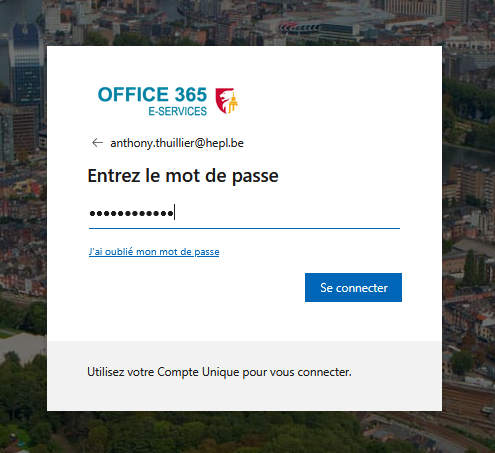Click the gray footer banner area
This screenshot has width=495, height=453.
pos(244,376)
